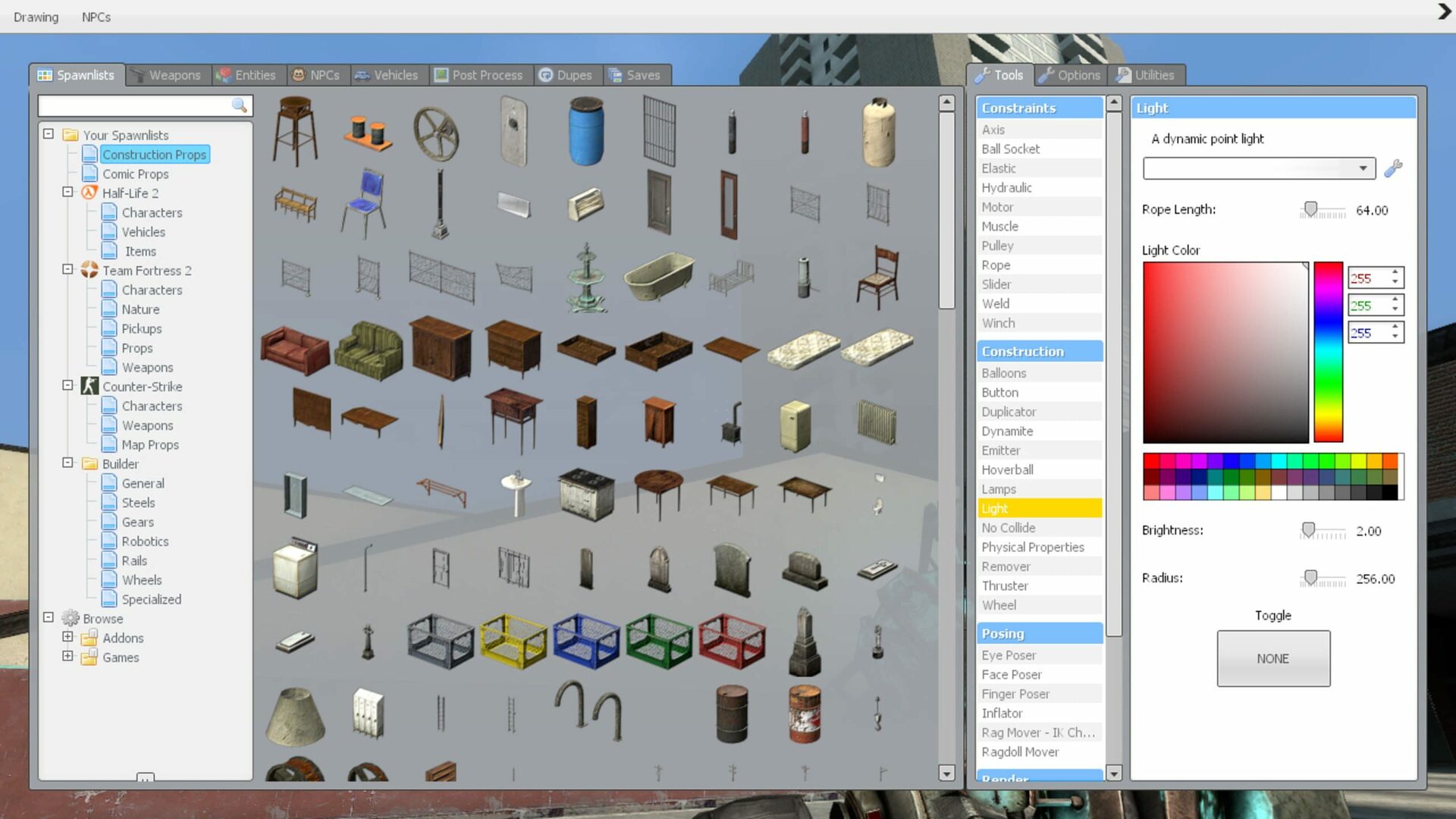Screen dimensions: 1456x819
Task: Click NONE toggle button for light
Action: (1273, 658)
